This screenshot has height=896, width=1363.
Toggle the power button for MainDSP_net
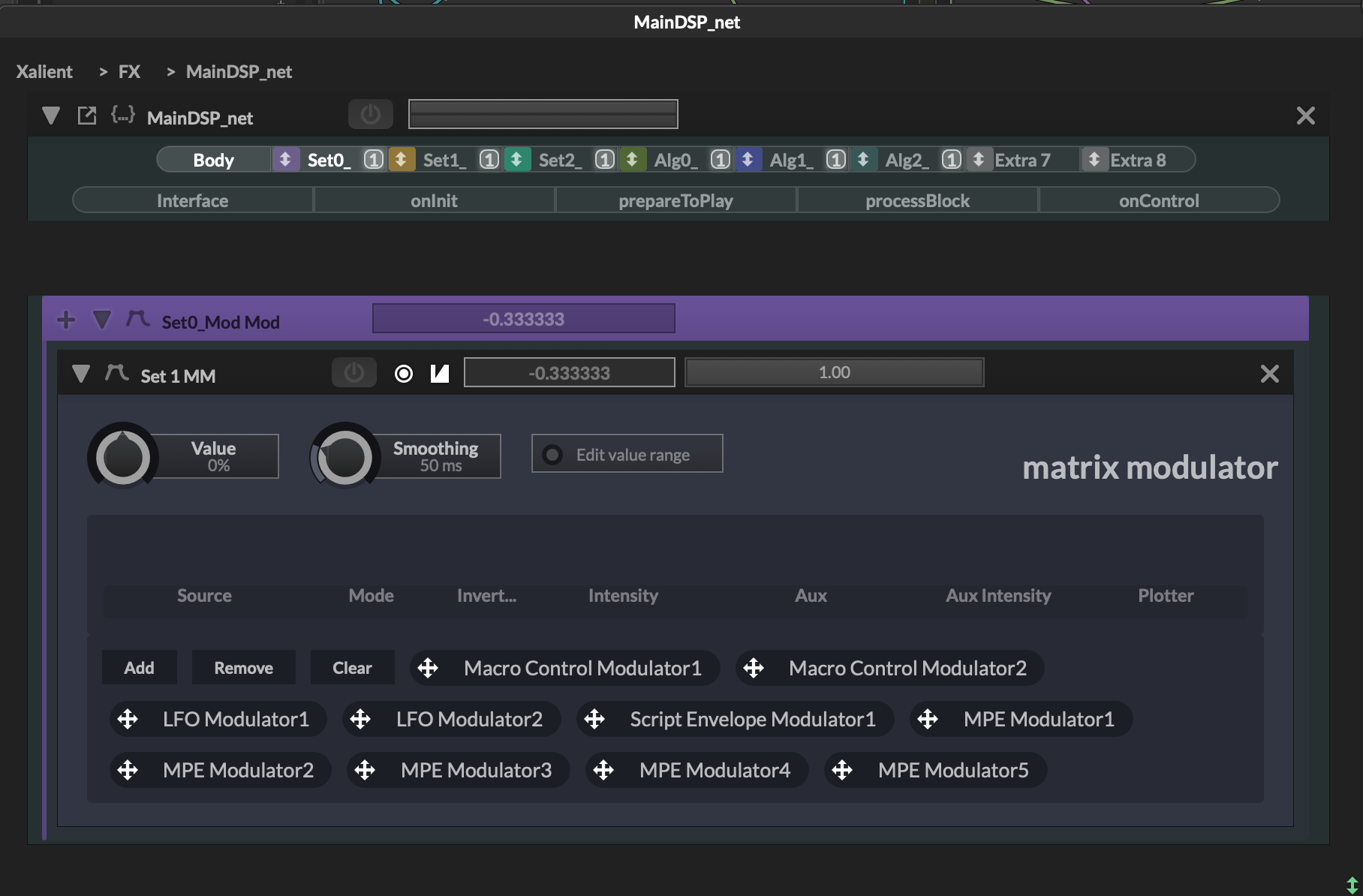tap(370, 114)
